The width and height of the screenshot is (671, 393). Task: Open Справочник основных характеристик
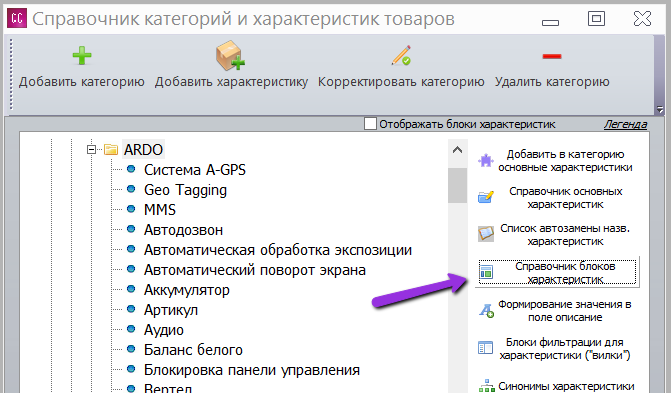565,197
